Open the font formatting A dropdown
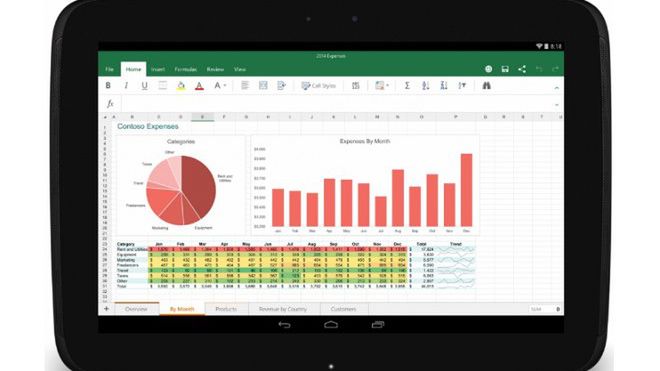 pyautogui.click(x=220, y=85)
